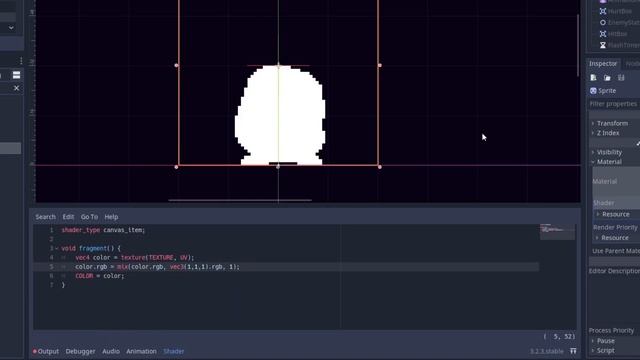Expand the Resource section under Render Priority
Screen dimensions: 640x360
pos(615,238)
